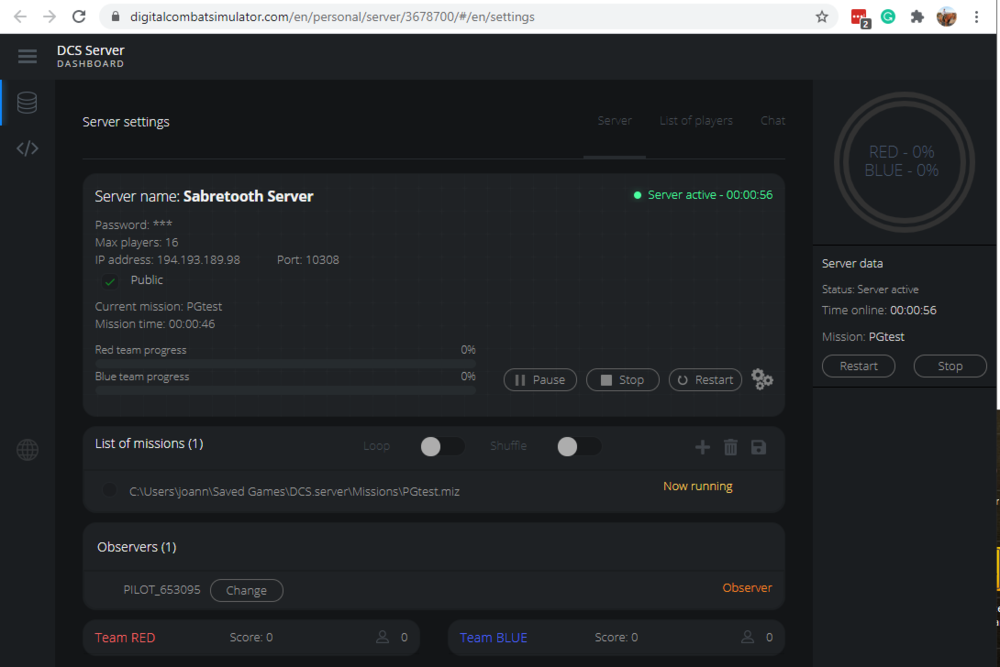1000x667 pixels.
Task: Click the Port: 10308 text
Action: click(308, 260)
